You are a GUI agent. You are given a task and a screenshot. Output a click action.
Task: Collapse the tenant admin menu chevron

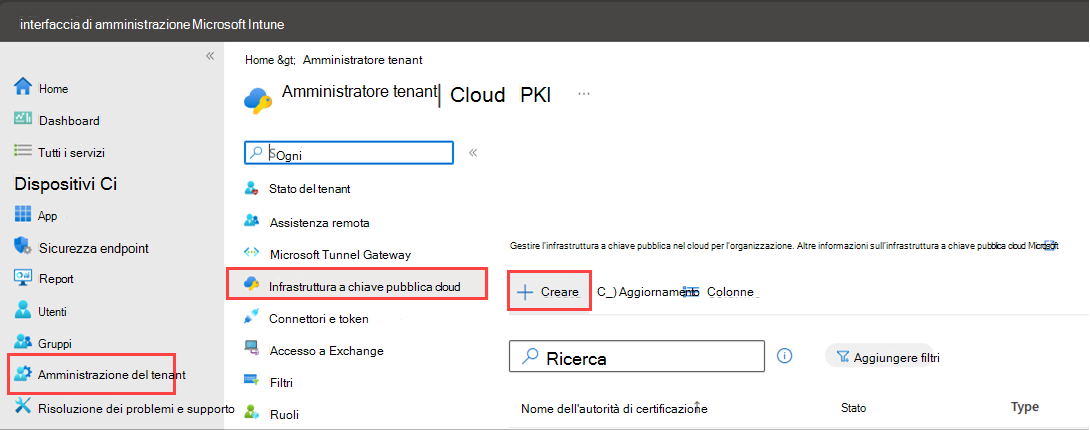[473, 153]
